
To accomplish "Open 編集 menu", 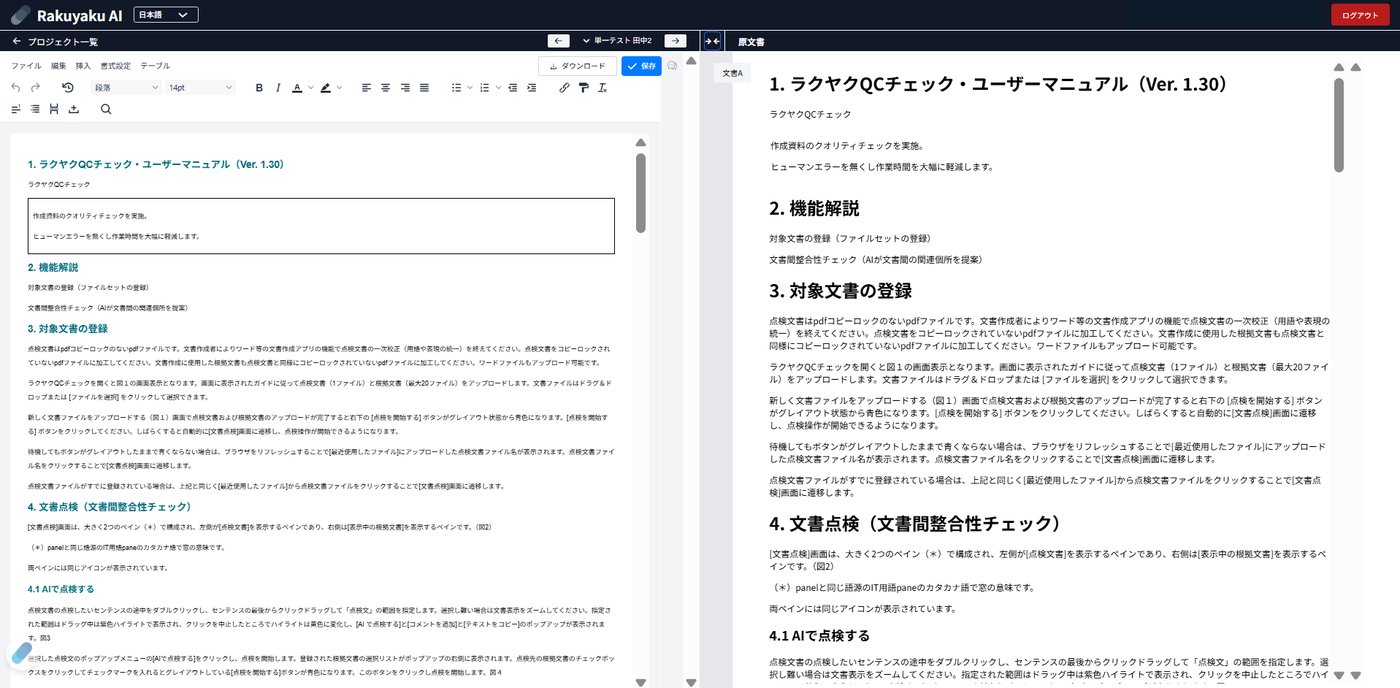I will [x=59, y=66].
